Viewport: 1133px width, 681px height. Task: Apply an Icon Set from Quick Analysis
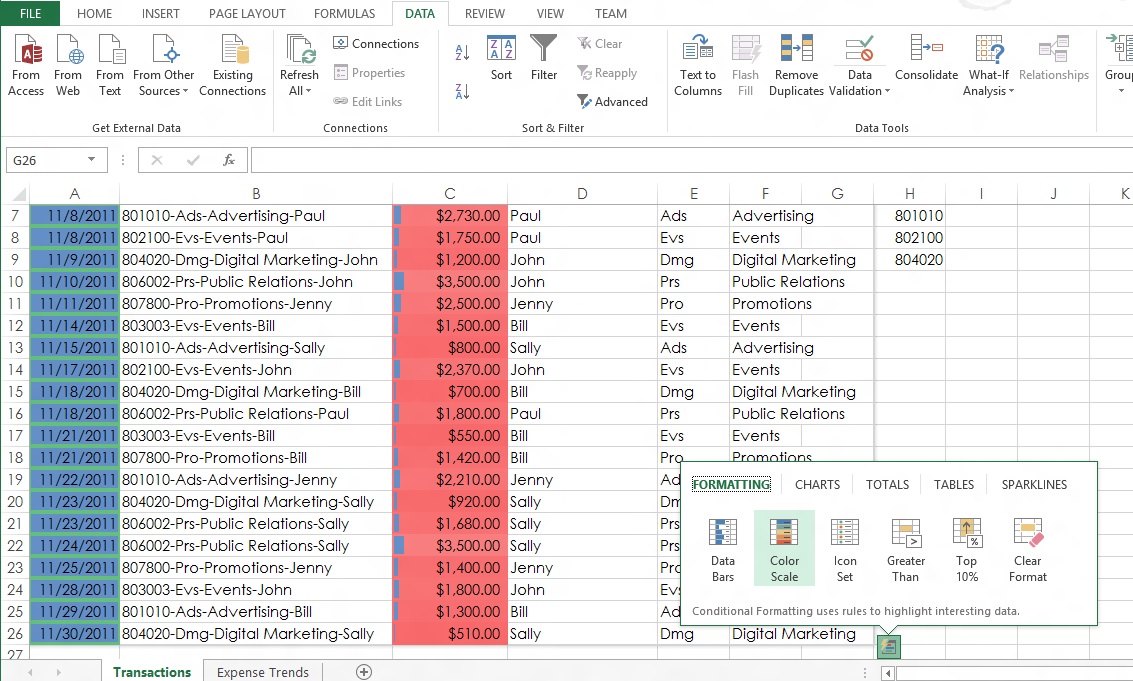845,548
